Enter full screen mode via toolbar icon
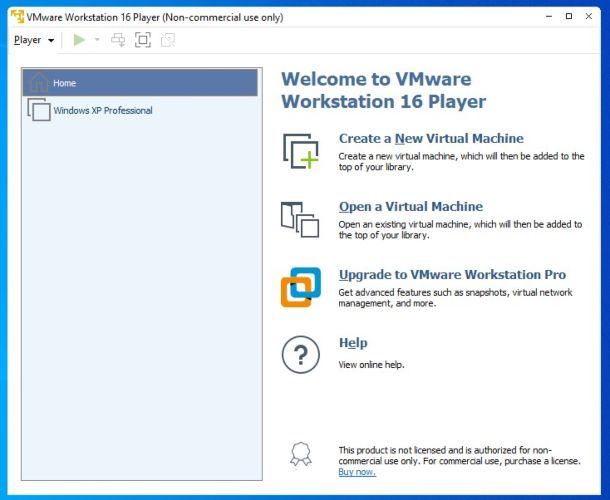The image size is (610, 500). pyautogui.click(x=143, y=40)
